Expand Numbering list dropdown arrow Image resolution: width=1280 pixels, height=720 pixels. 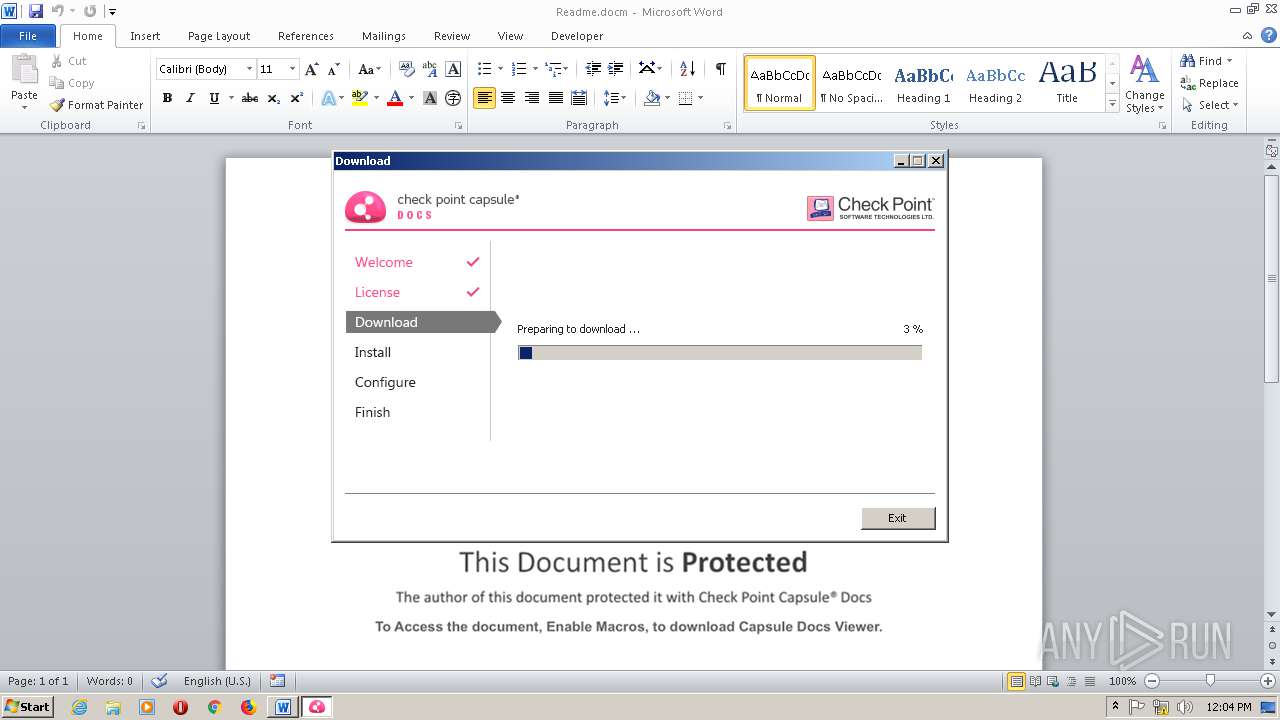tap(534, 69)
